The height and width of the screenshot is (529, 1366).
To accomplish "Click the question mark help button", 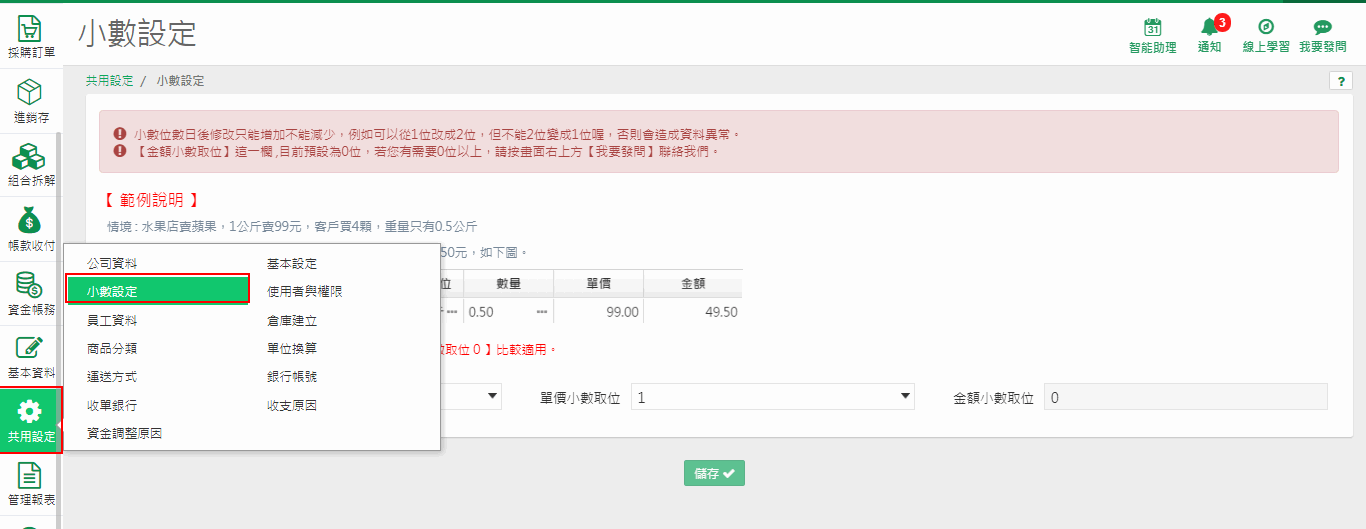I will (1340, 81).
